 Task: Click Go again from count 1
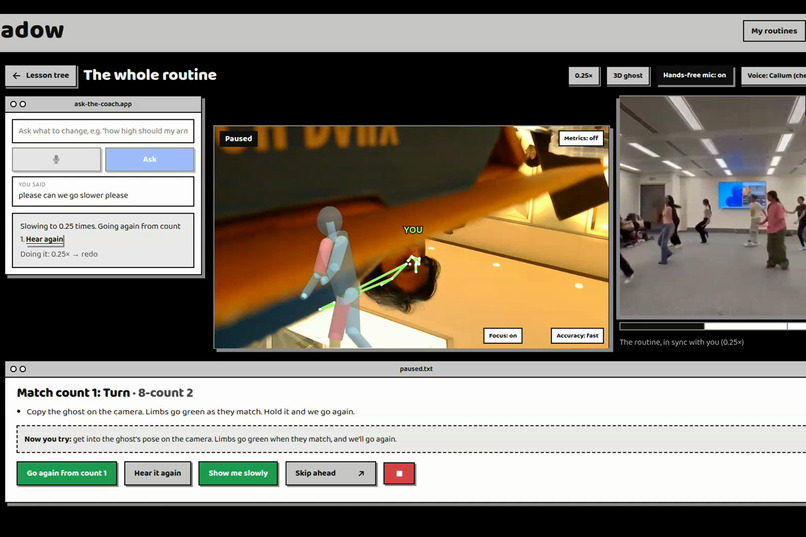click(x=67, y=473)
